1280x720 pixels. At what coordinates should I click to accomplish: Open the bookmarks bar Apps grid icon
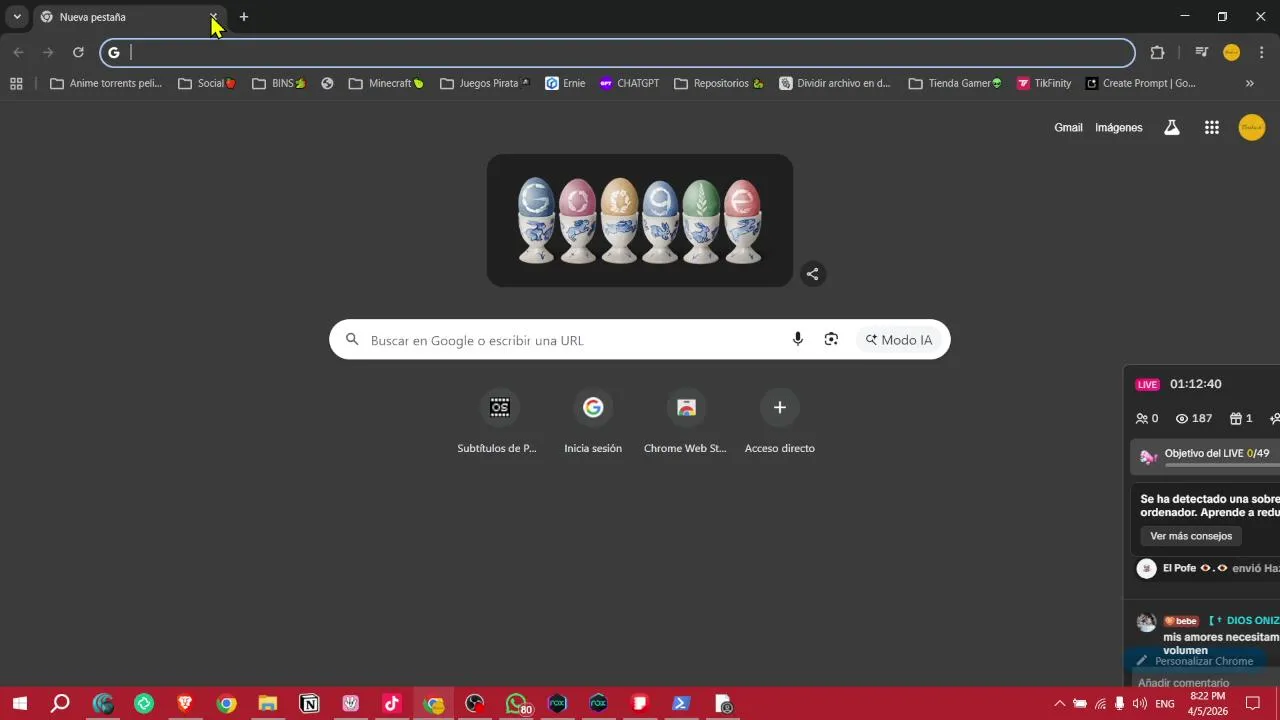(x=16, y=84)
